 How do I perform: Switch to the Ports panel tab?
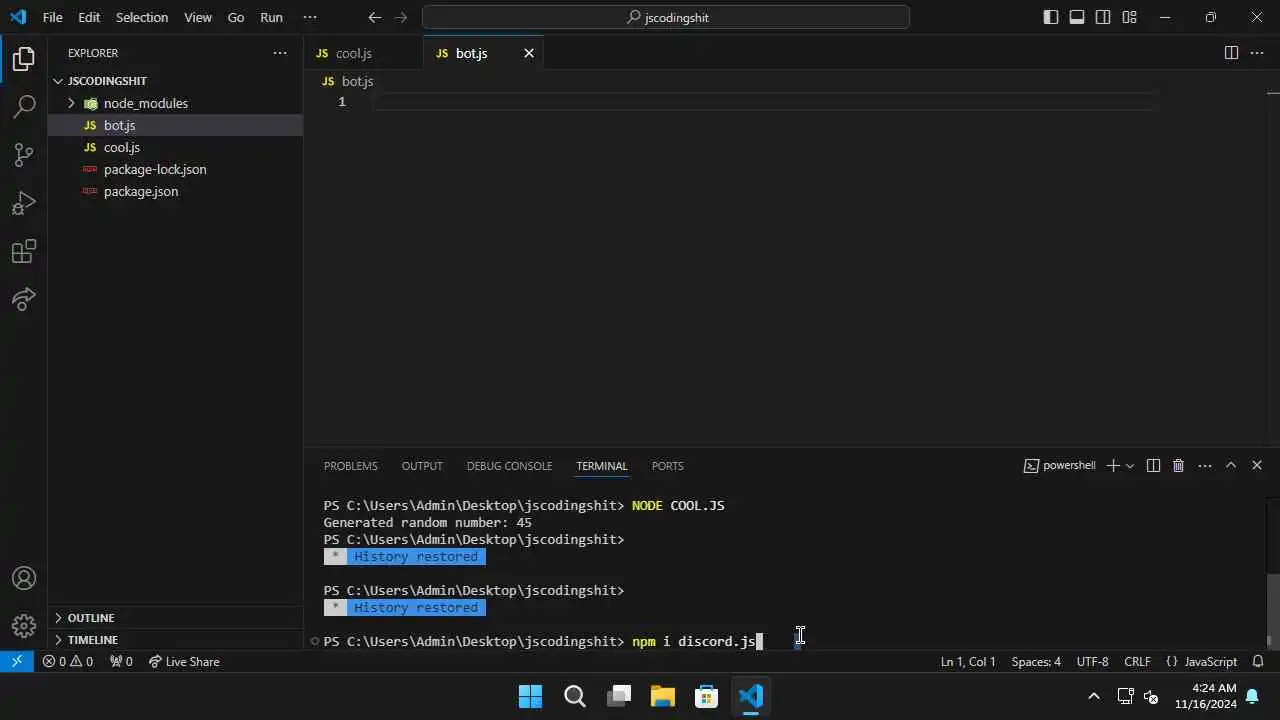(667, 466)
